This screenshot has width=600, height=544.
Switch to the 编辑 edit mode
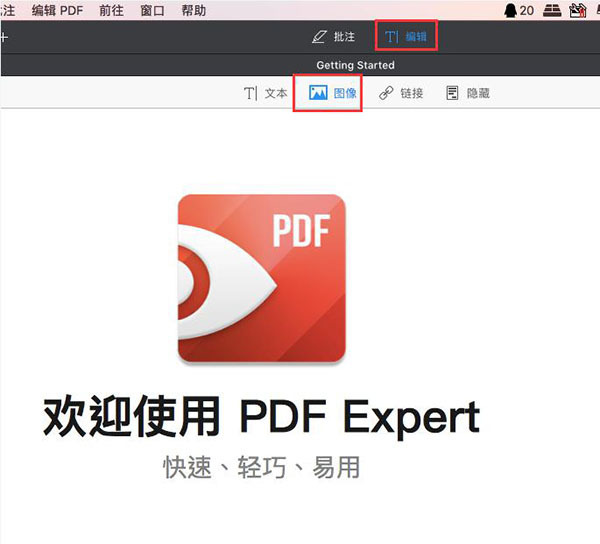pos(406,37)
